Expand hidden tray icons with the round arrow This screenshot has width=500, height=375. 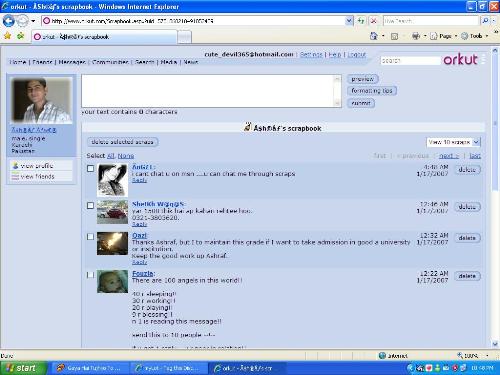(x=410, y=368)
